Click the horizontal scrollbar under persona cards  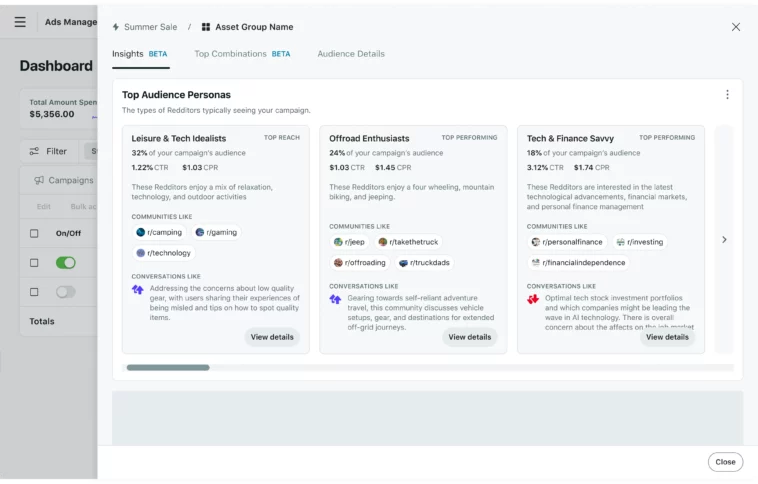click(168, 368)
